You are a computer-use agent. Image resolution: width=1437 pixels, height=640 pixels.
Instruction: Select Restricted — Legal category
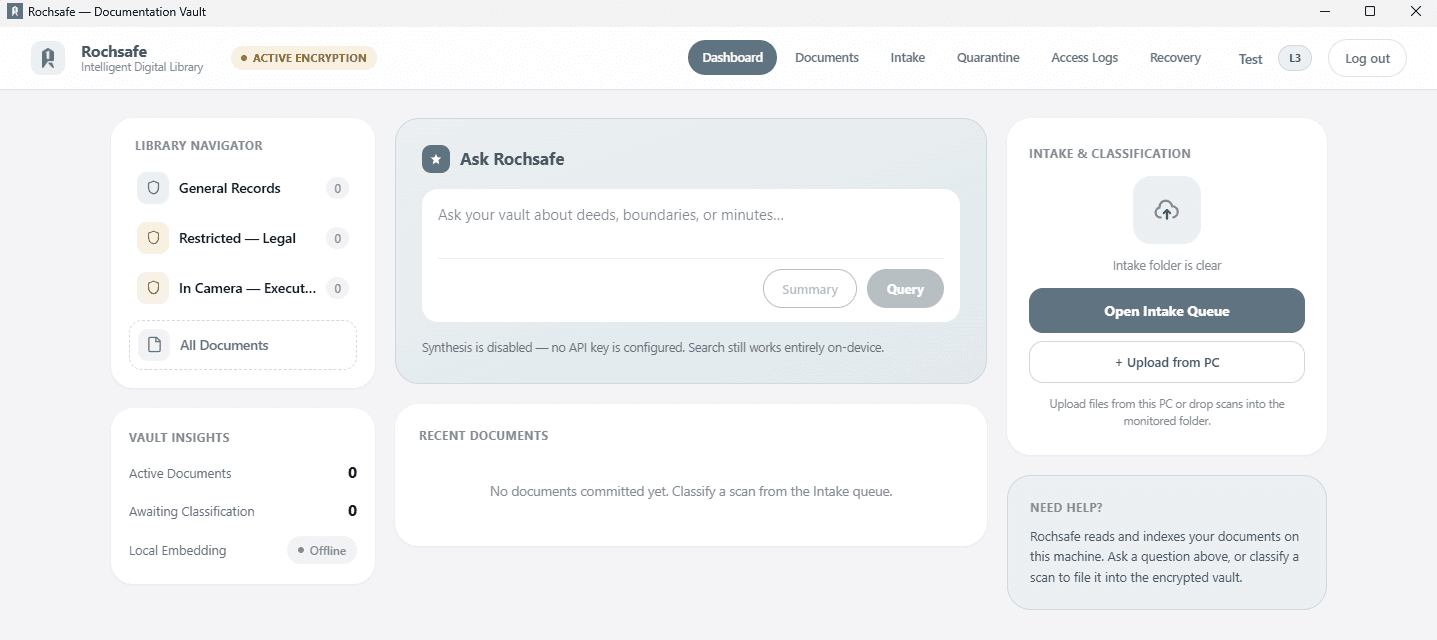coord(243,238)
